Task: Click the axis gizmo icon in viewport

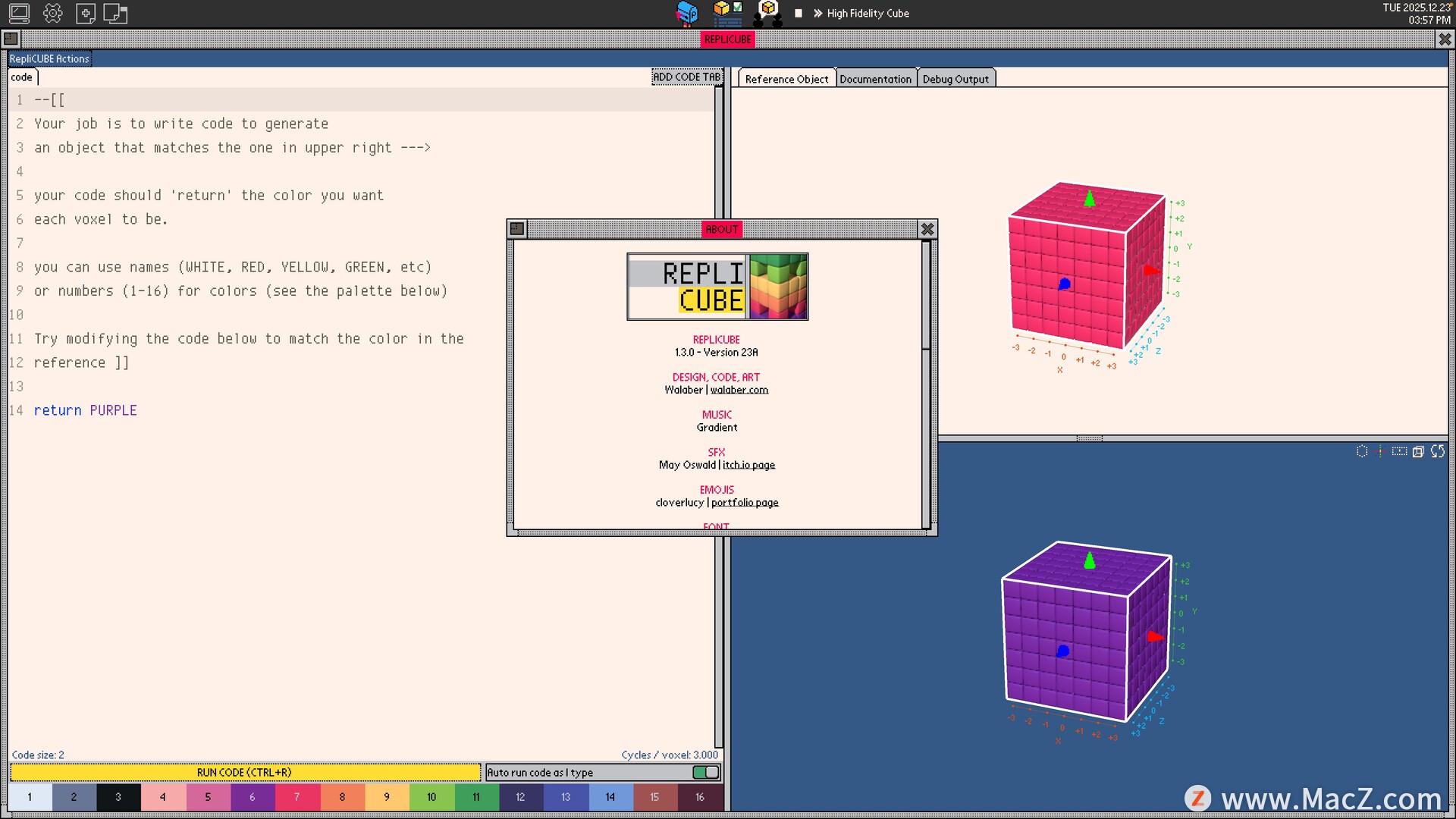Action: coord(1379,451)
